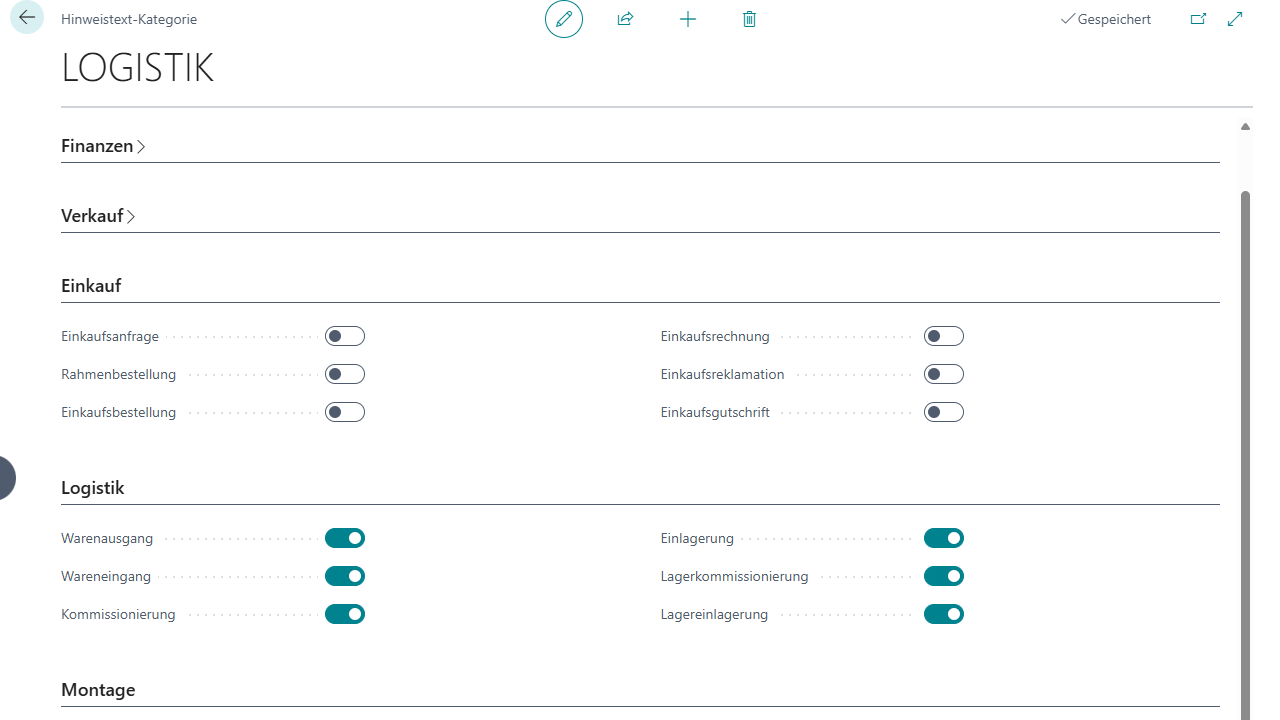
Task: Click the expand to full screen icon
Action: (x=1235, y=19)
